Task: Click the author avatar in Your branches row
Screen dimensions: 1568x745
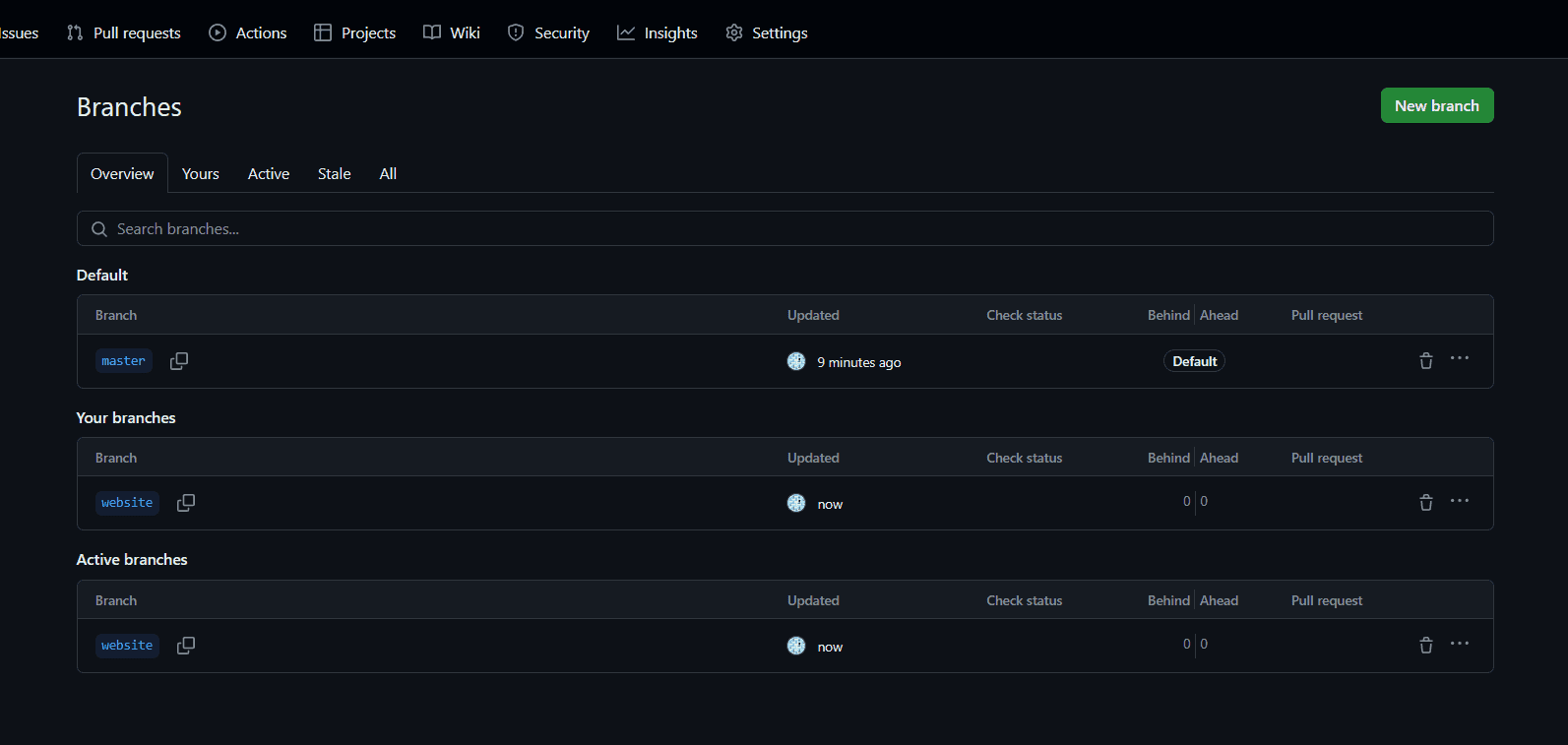Action: (x=796, y=503)
